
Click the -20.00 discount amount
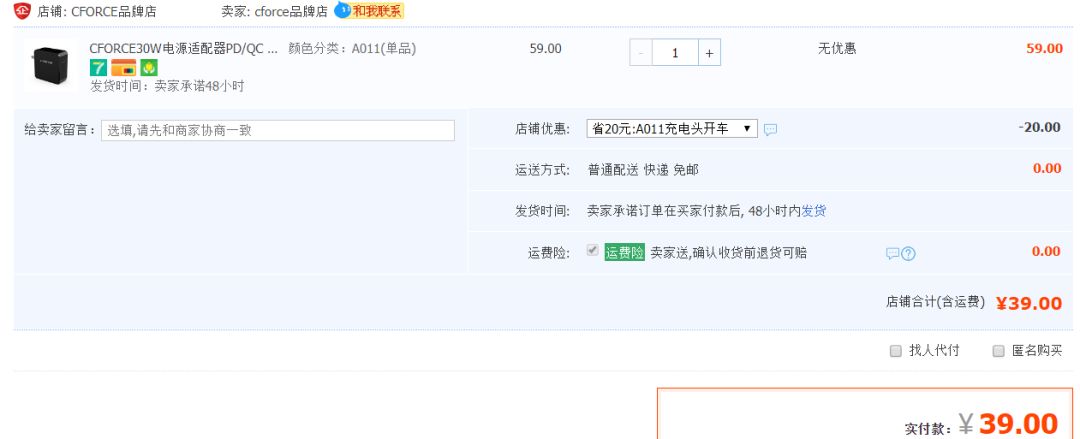pos(1039,127)
